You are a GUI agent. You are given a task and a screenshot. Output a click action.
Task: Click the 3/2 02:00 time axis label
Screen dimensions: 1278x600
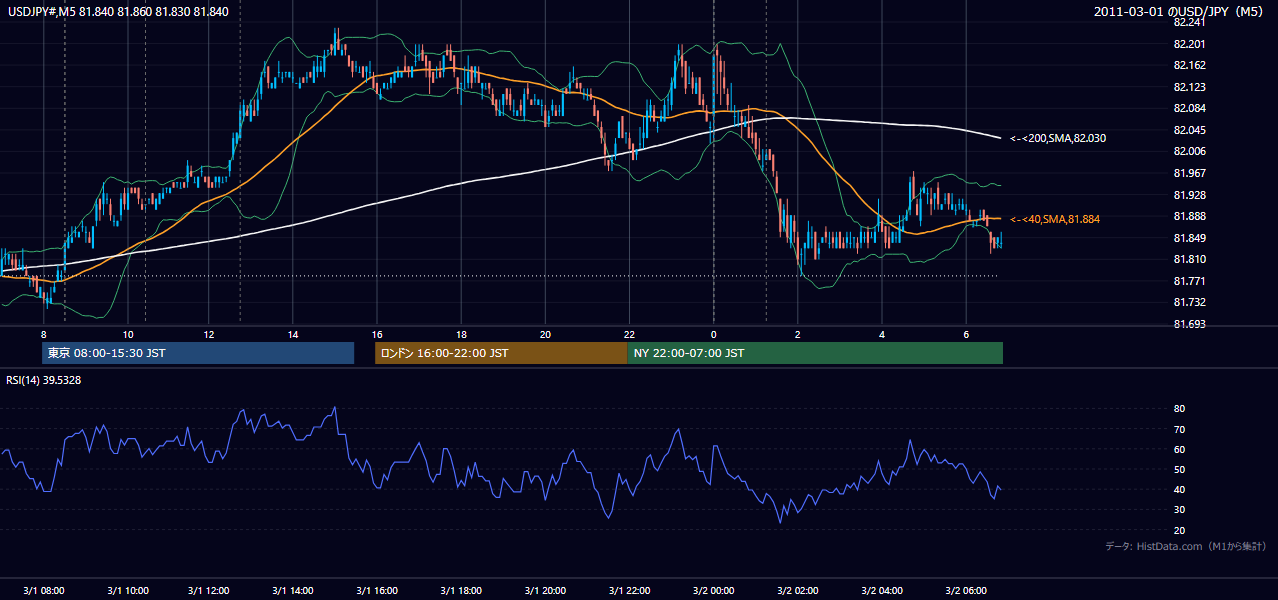click(x=798, y=590)
